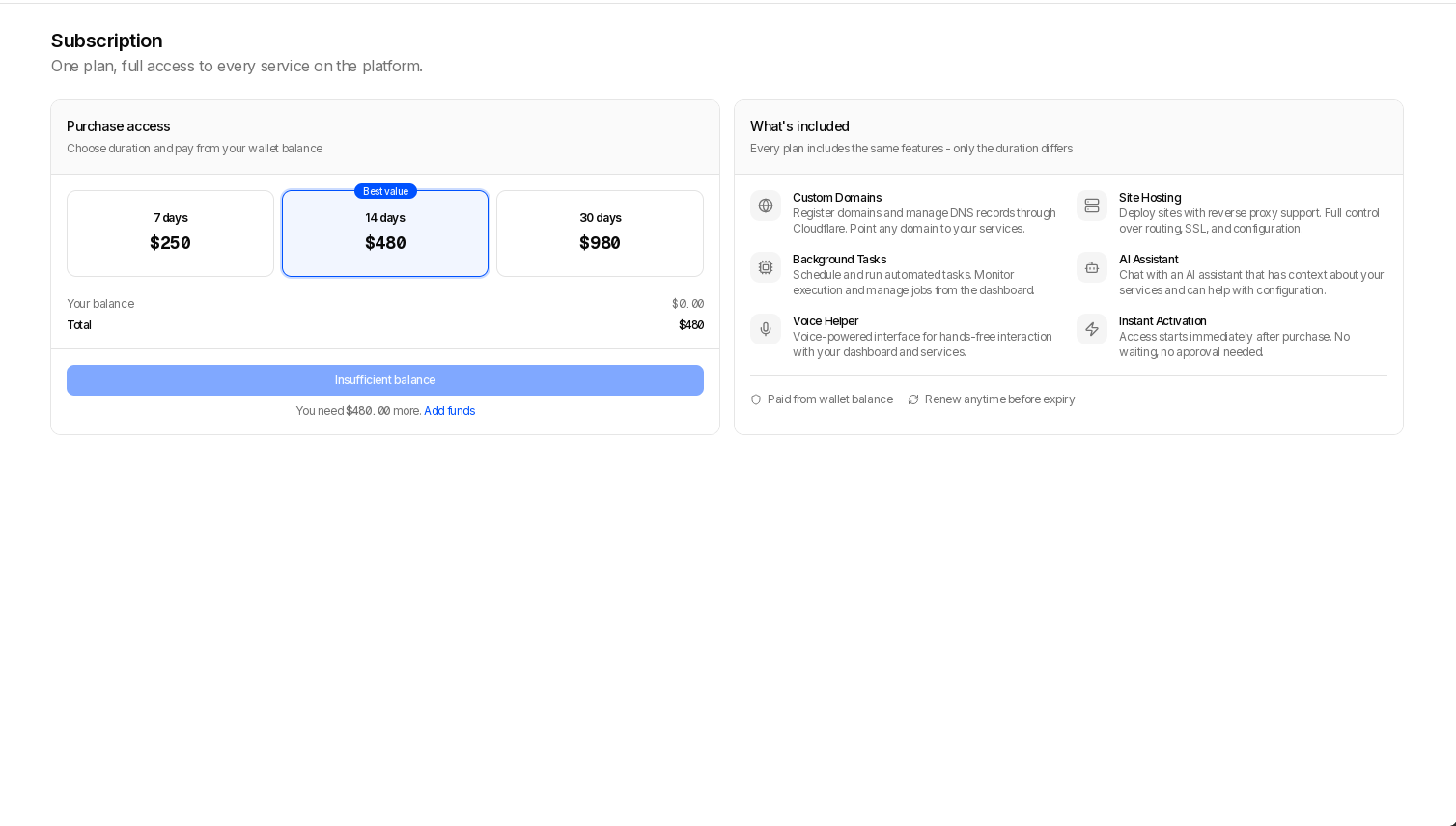Click the You need $480.00 more message
The width and height of the screenshot is (1456, 826).
coord(358,411)
